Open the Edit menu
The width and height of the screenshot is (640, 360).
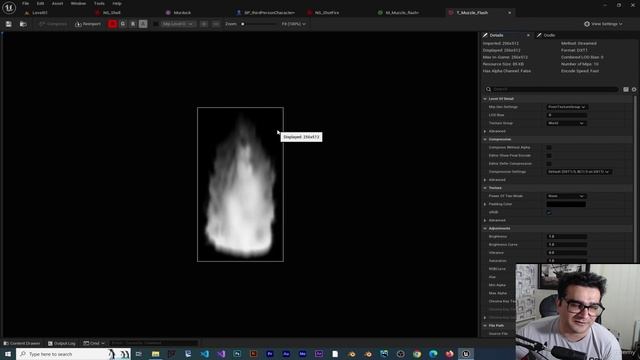(40, 3)
